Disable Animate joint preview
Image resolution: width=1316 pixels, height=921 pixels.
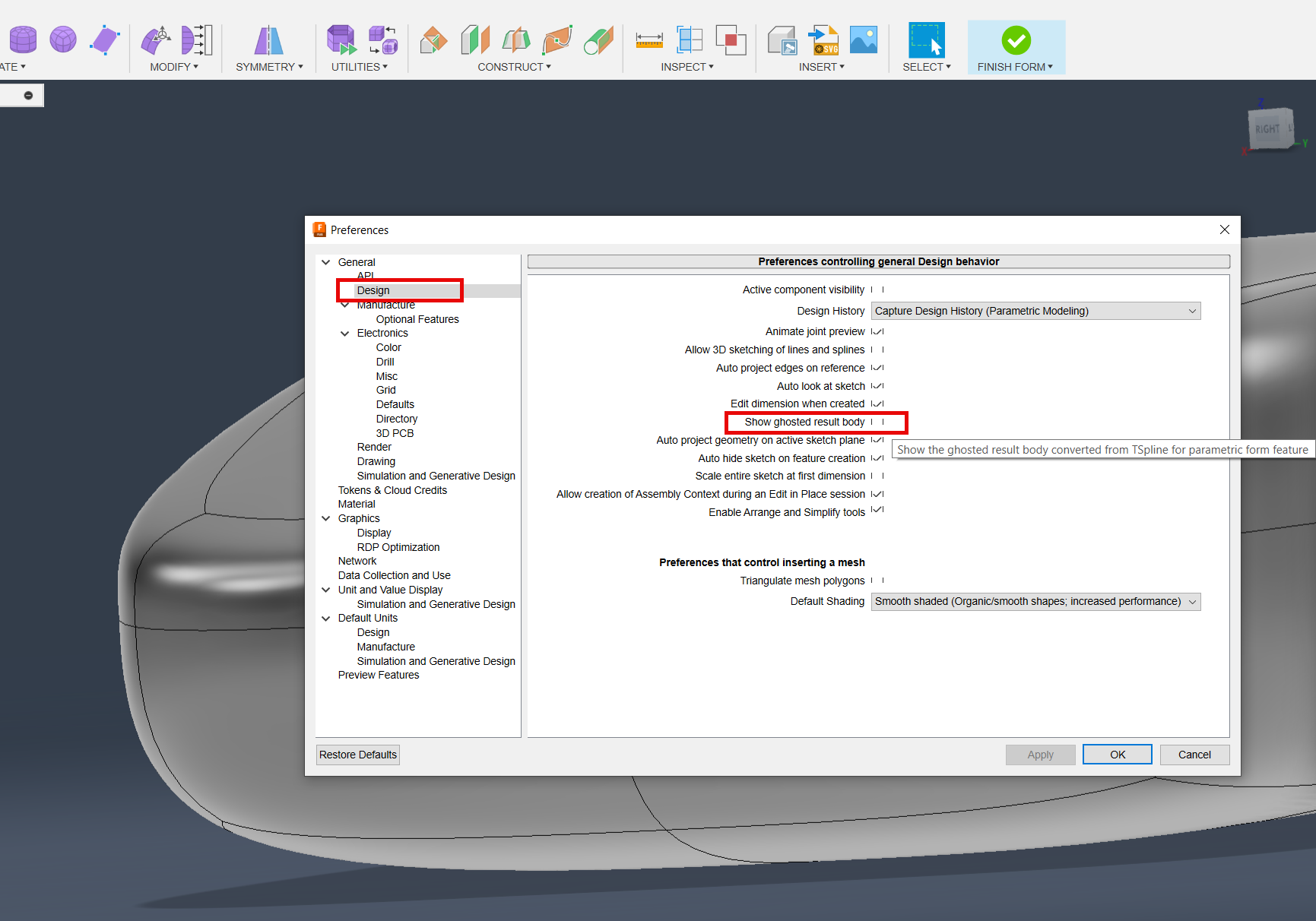coord(877,331)
